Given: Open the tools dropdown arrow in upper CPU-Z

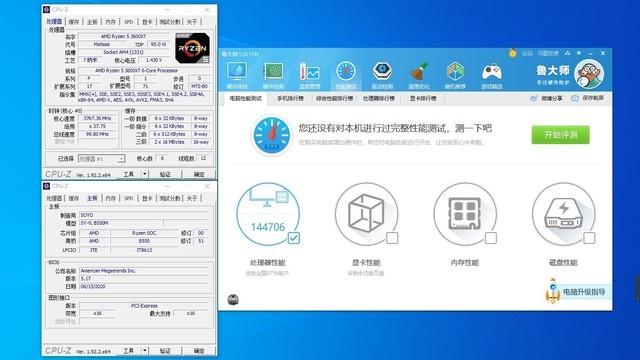Looking at the screenshot, I should coord(144,174).
